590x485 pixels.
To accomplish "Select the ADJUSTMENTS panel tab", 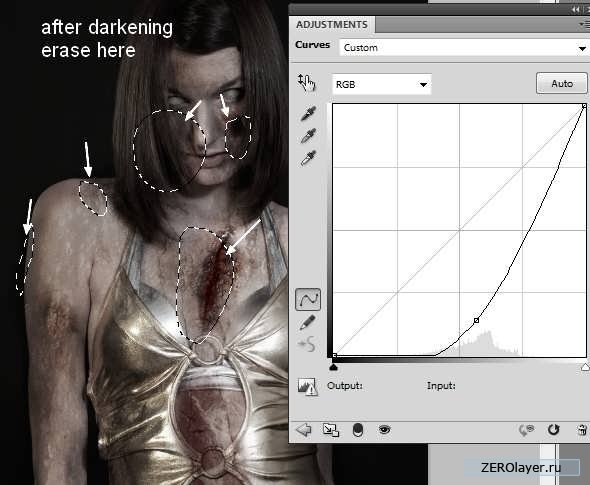I will (x=332, y=25).
